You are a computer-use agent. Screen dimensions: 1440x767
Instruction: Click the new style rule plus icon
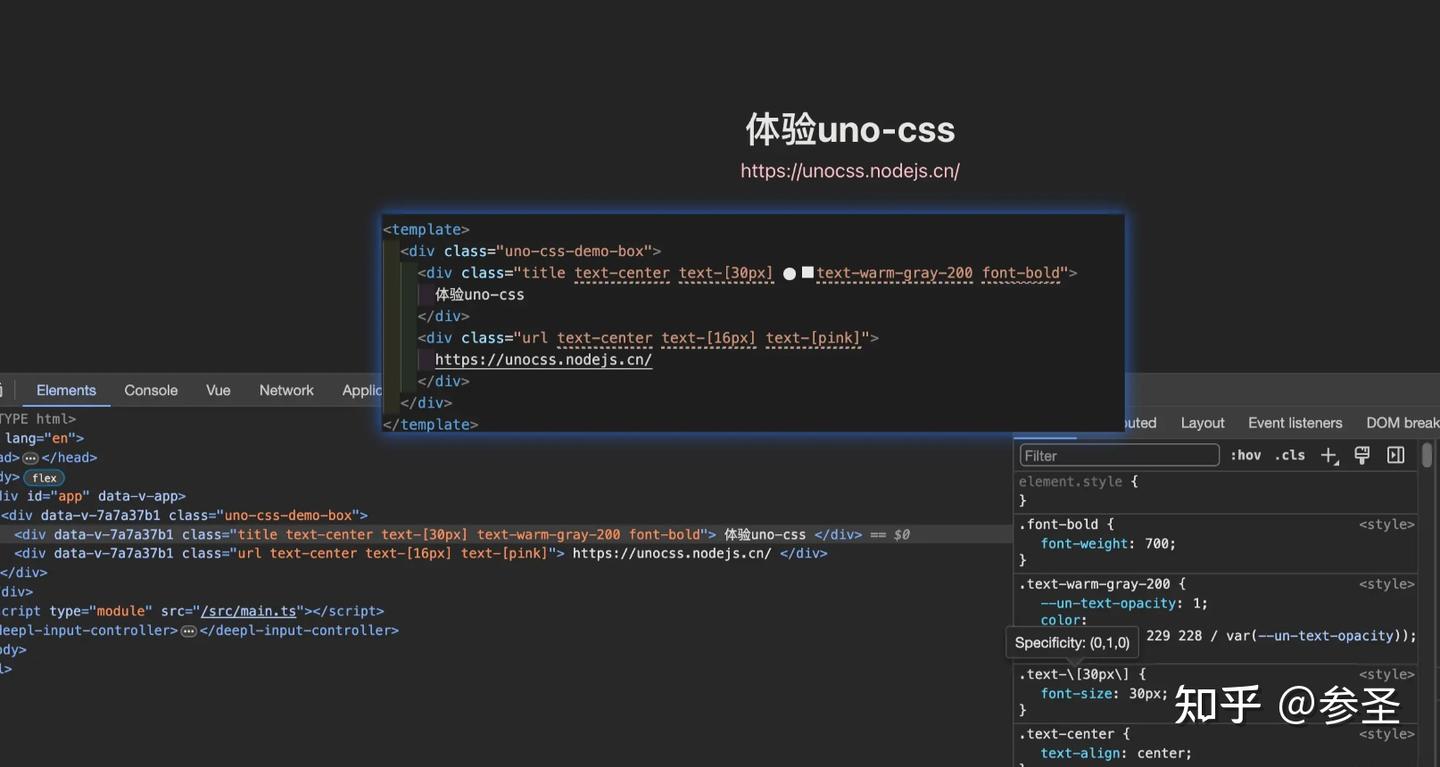point(1329,455)
